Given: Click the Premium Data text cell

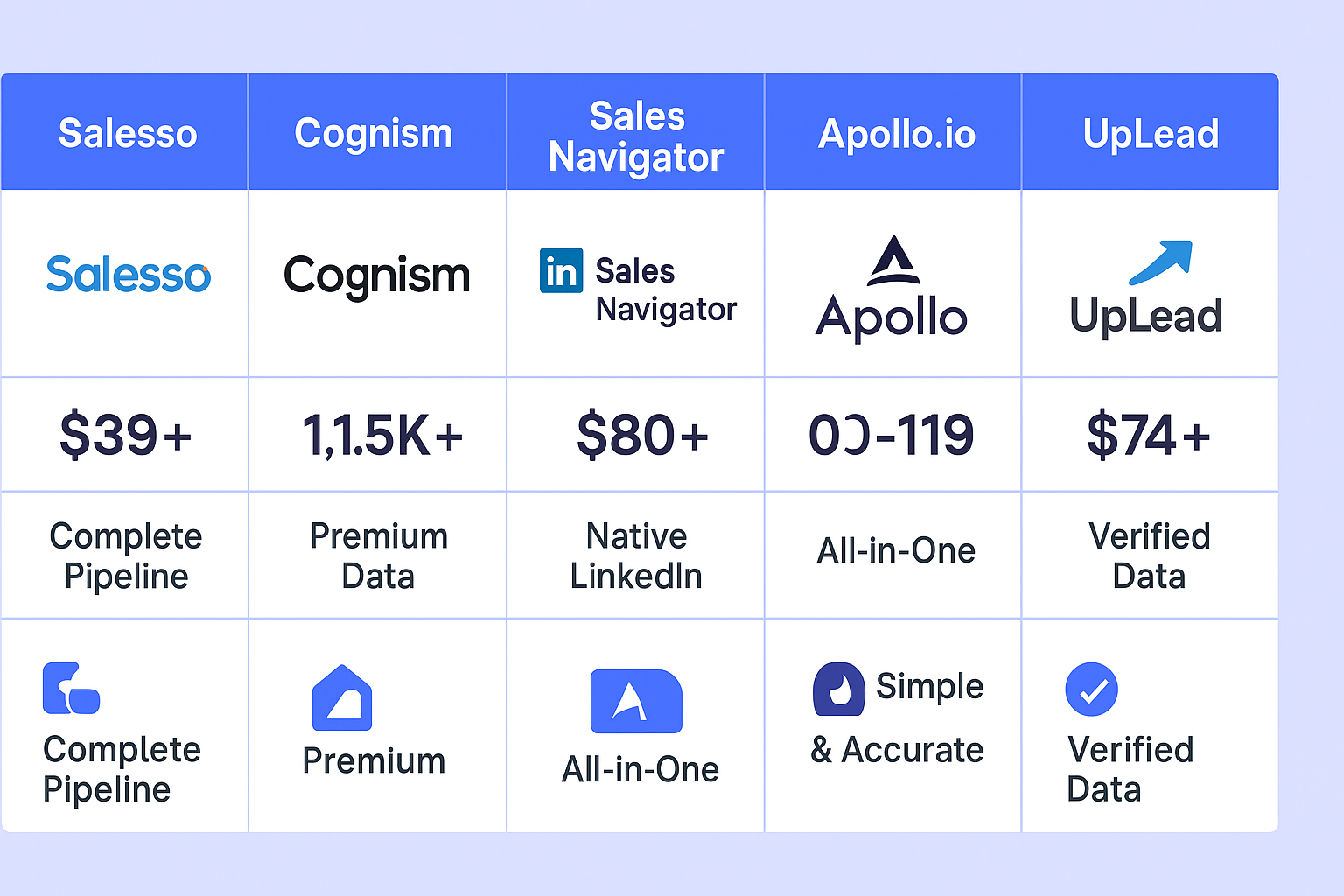Looking at the screenshot, I should (377, 556).
